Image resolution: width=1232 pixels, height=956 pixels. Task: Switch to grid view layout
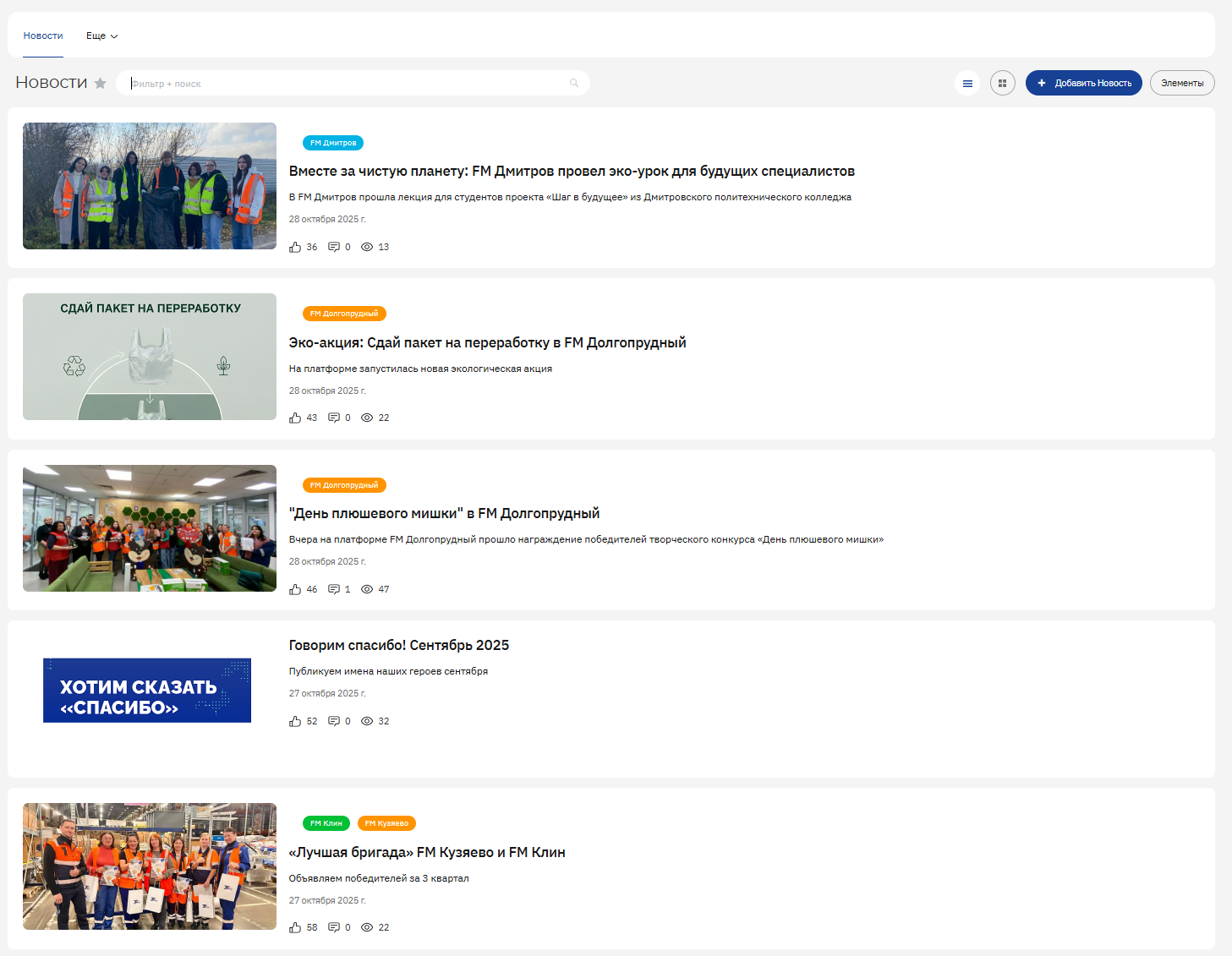coord(1002,83)
